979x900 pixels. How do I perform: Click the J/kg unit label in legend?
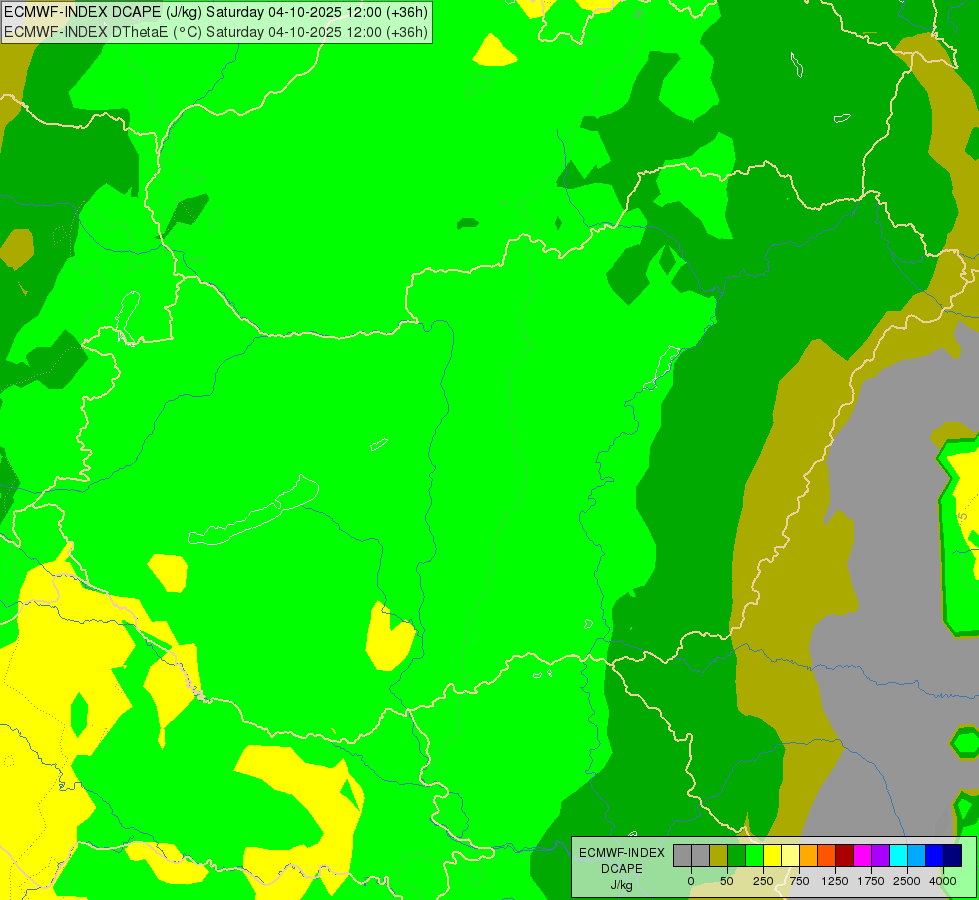pyautogui.click(x=622, y=885)
